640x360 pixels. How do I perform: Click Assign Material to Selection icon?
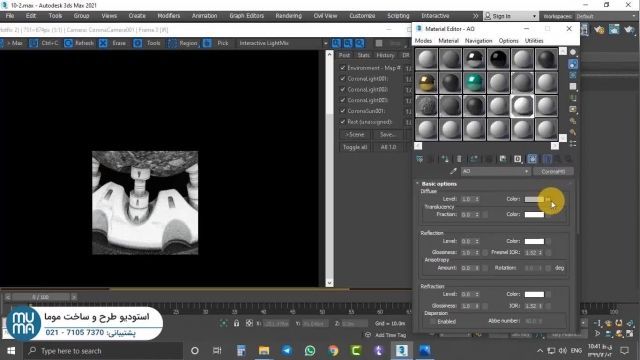click(445, 159)
